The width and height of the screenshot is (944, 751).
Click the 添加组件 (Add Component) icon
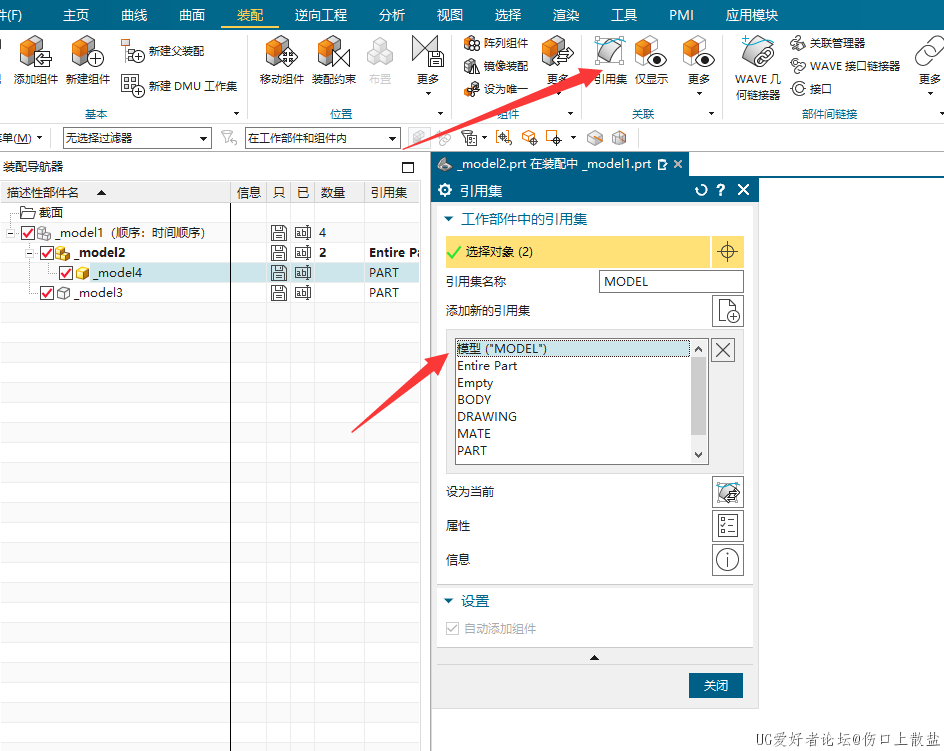(x=35, y=52)
